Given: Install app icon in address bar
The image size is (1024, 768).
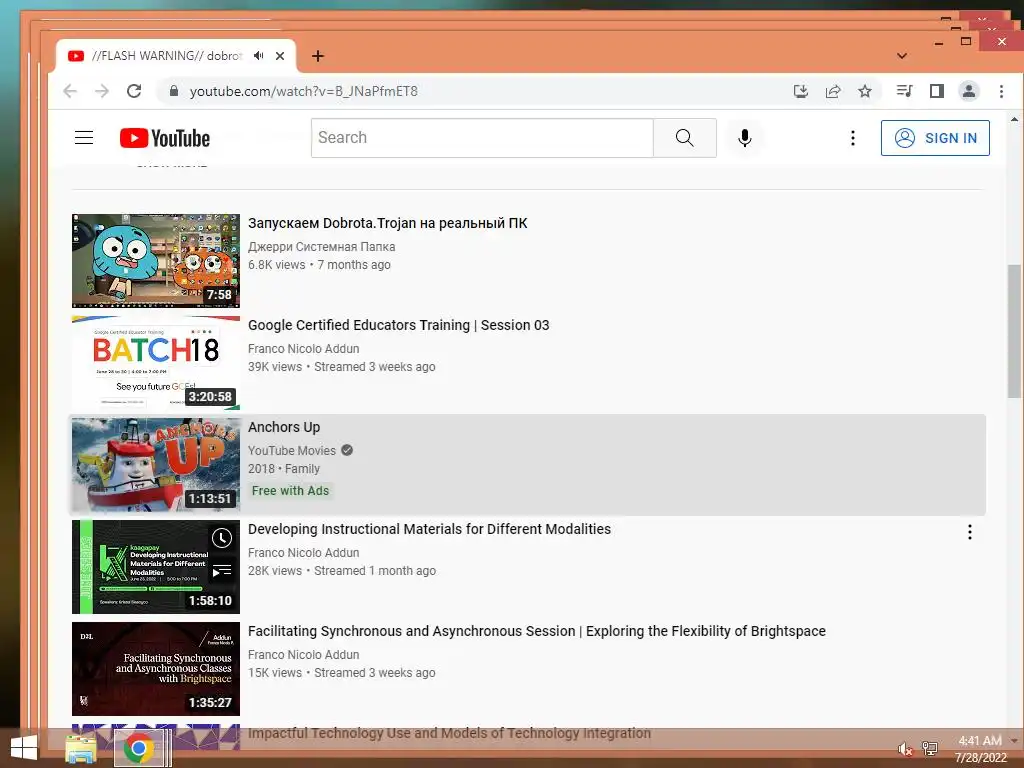Looking at the screenshot, I should (801, 91).
